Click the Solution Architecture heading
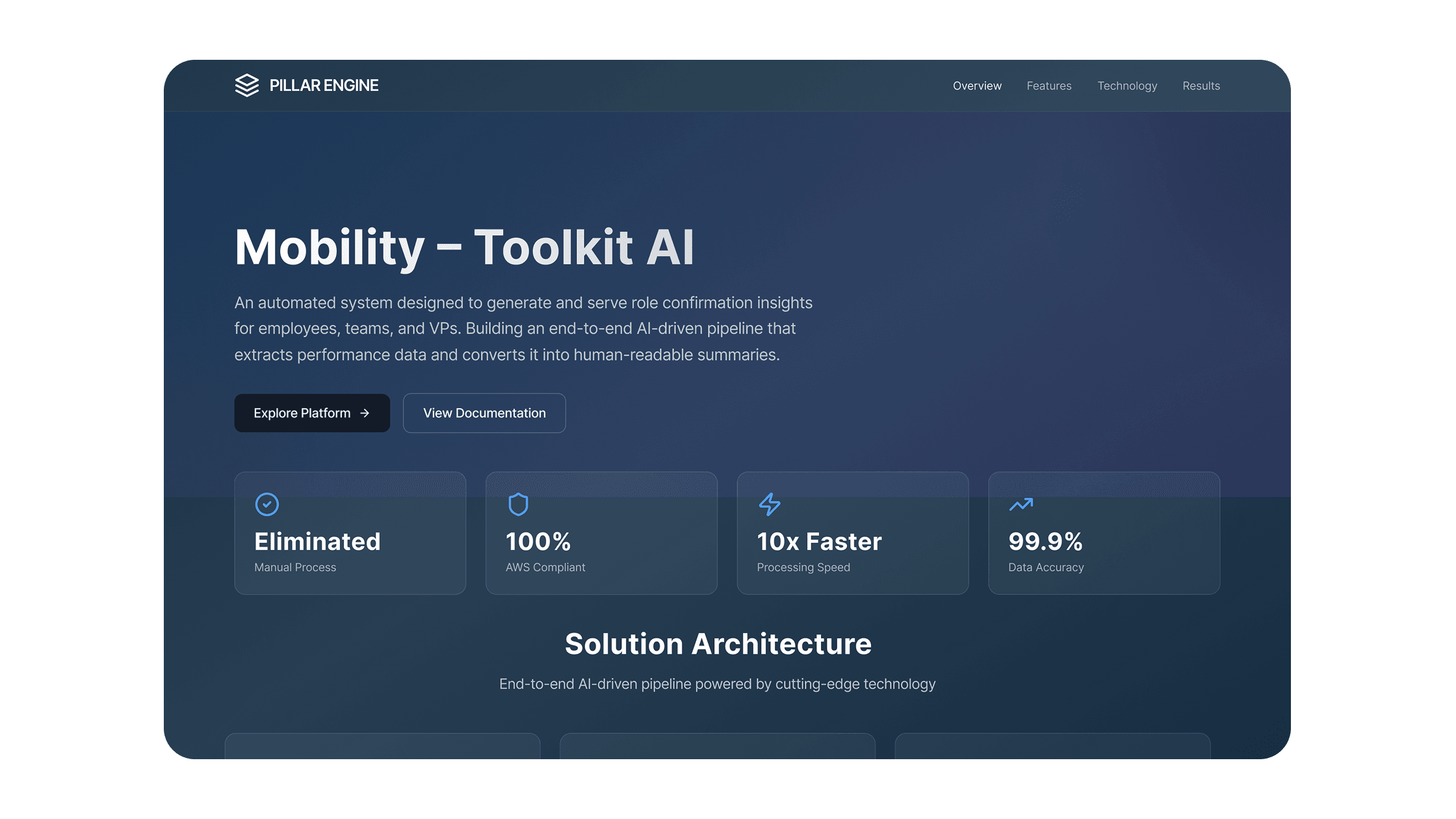1456x819 pixels. (718, 643)
